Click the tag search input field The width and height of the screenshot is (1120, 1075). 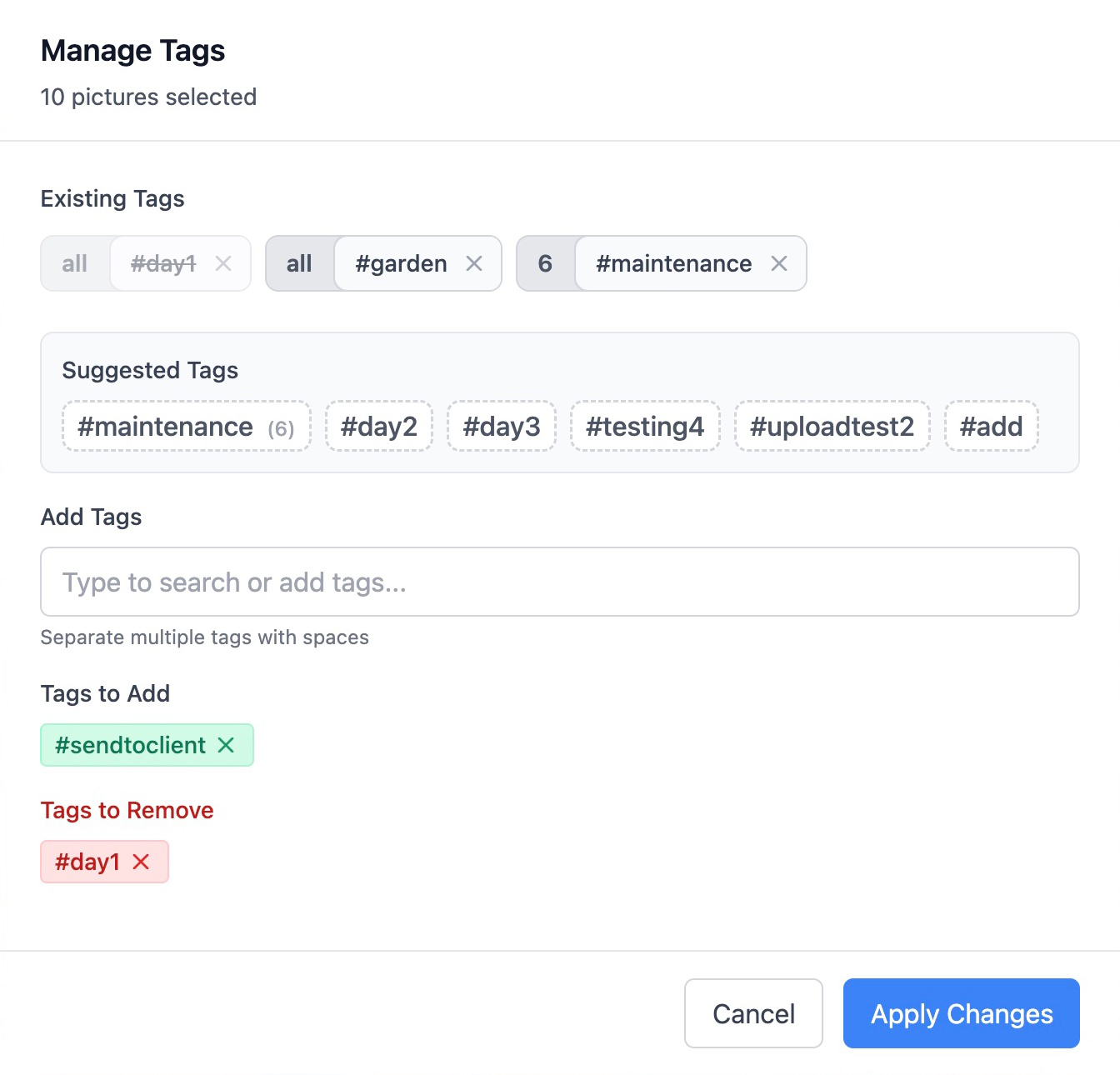click(560, 582)
